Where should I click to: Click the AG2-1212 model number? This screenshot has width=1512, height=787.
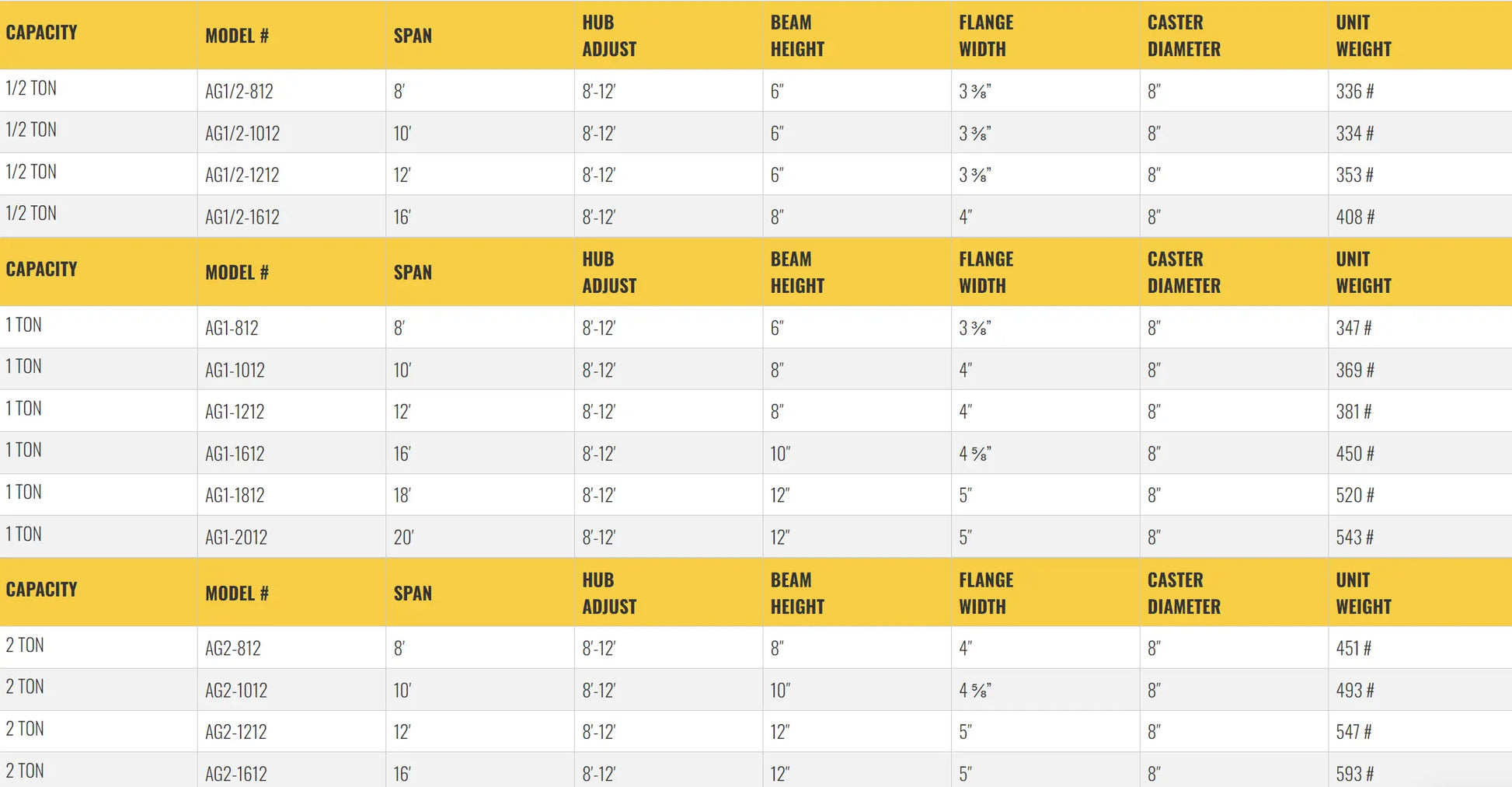tap(236, 732)
